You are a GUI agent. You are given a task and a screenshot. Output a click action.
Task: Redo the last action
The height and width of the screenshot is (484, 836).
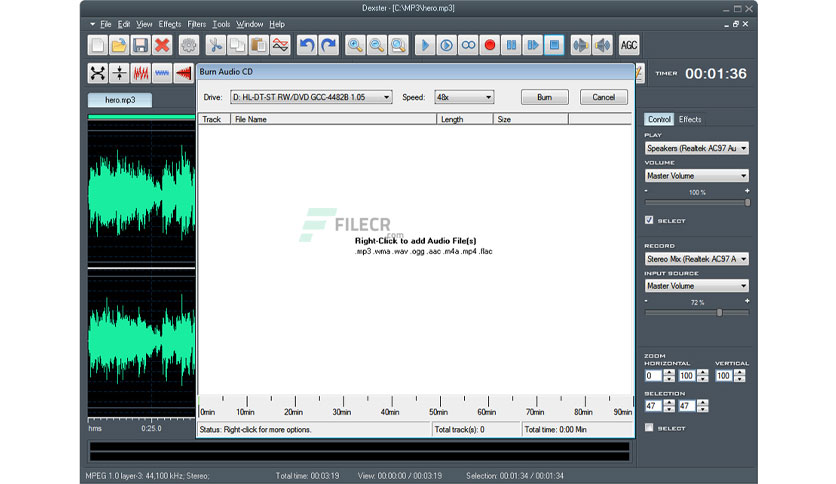click(328, 45)
